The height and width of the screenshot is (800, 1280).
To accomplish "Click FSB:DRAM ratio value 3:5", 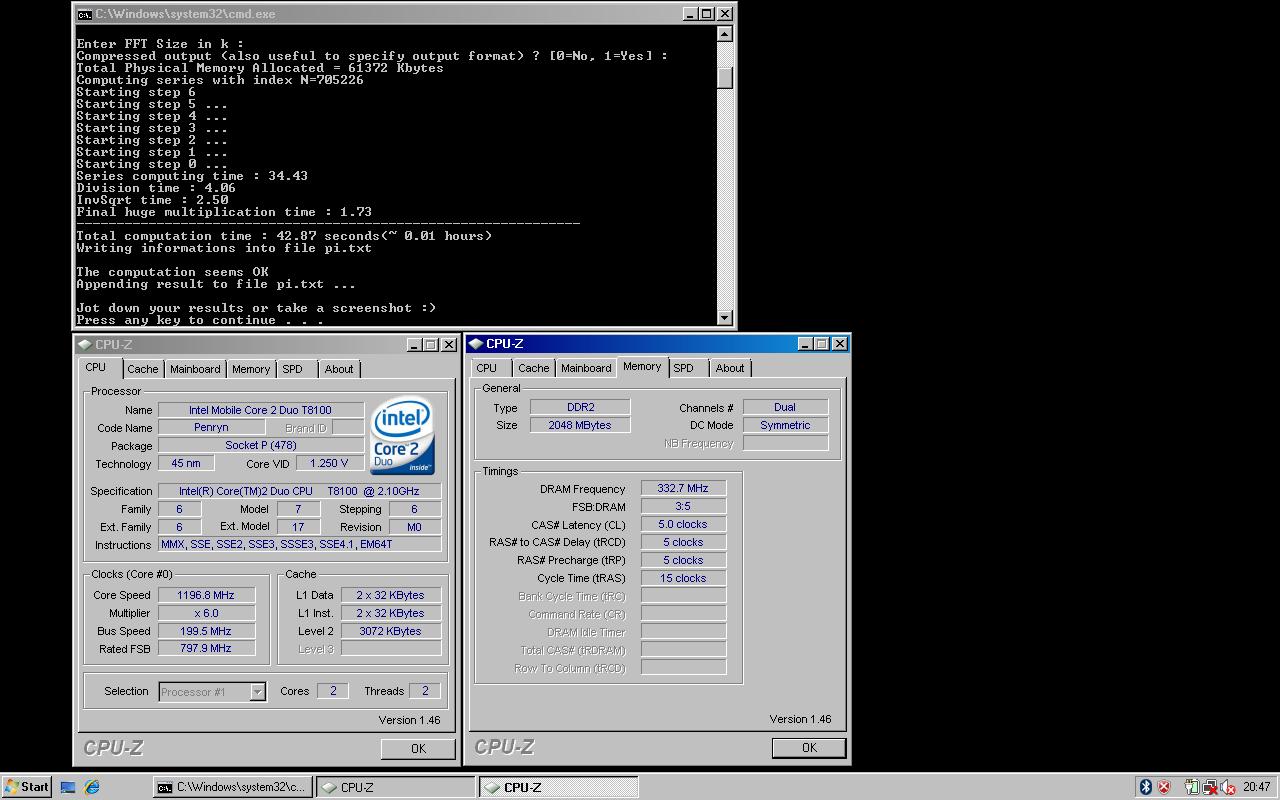I will (x=683, y=506).
